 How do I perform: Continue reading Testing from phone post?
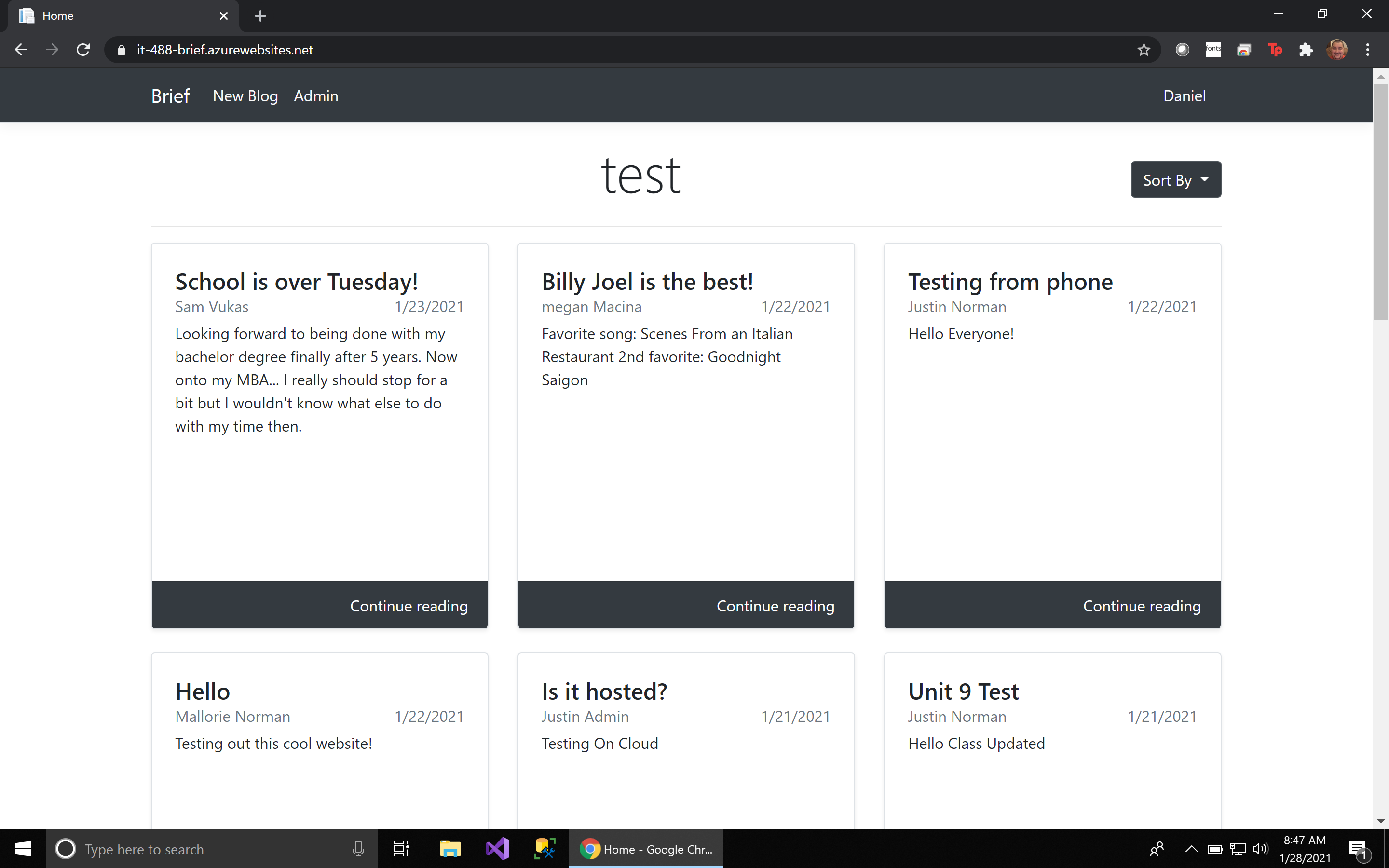click(1142, 606)
